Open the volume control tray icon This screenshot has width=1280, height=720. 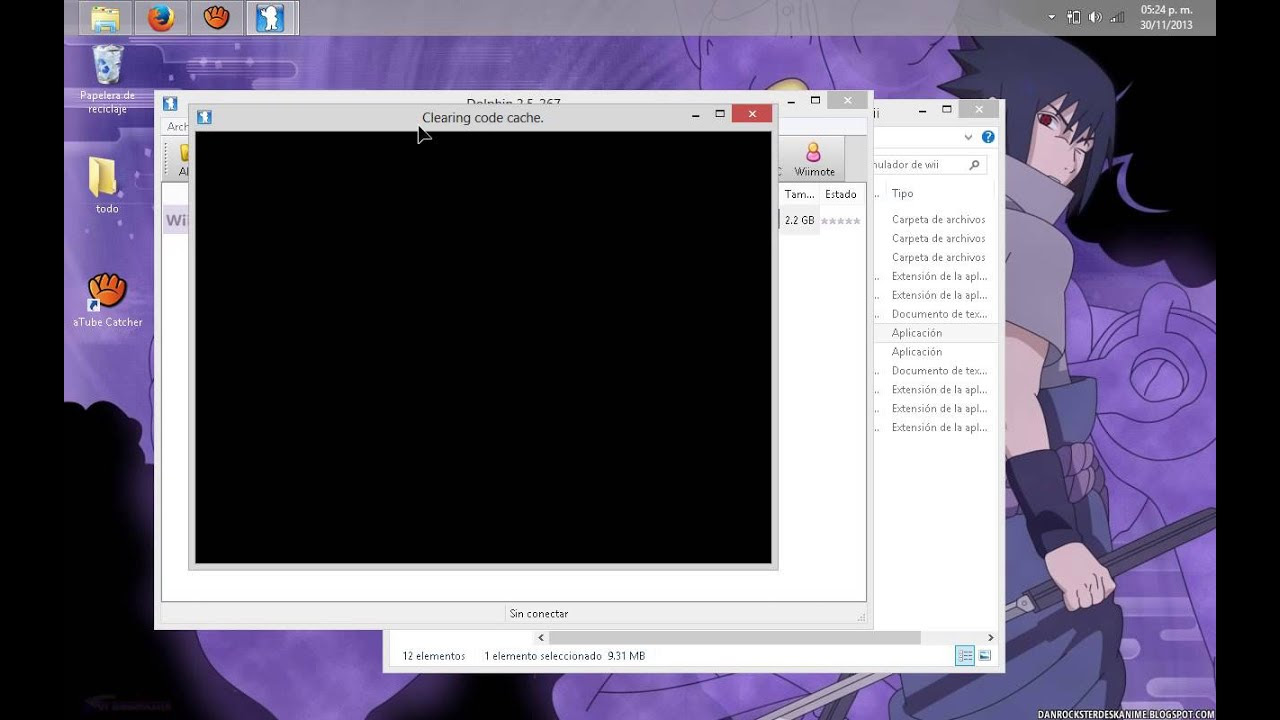click(1095, 17)
